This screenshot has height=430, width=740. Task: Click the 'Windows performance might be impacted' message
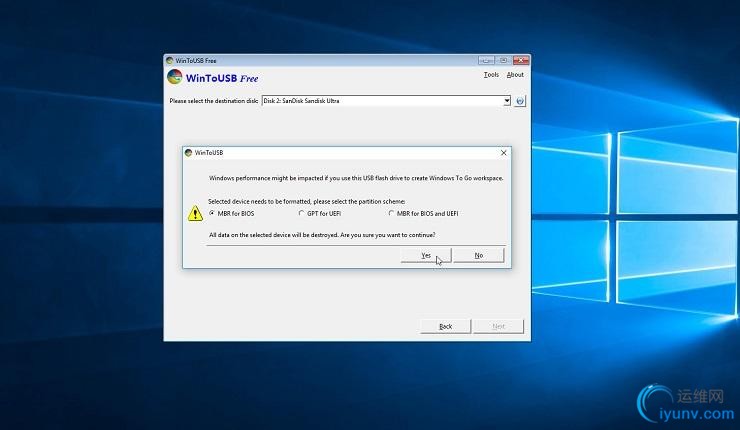356,178
